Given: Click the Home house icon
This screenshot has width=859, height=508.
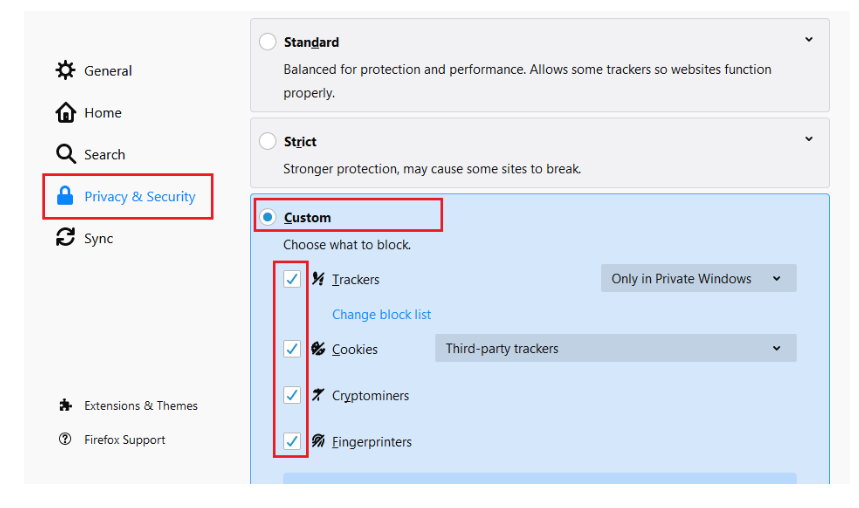Looking at the screenshot, I should (x=65, y=112).
